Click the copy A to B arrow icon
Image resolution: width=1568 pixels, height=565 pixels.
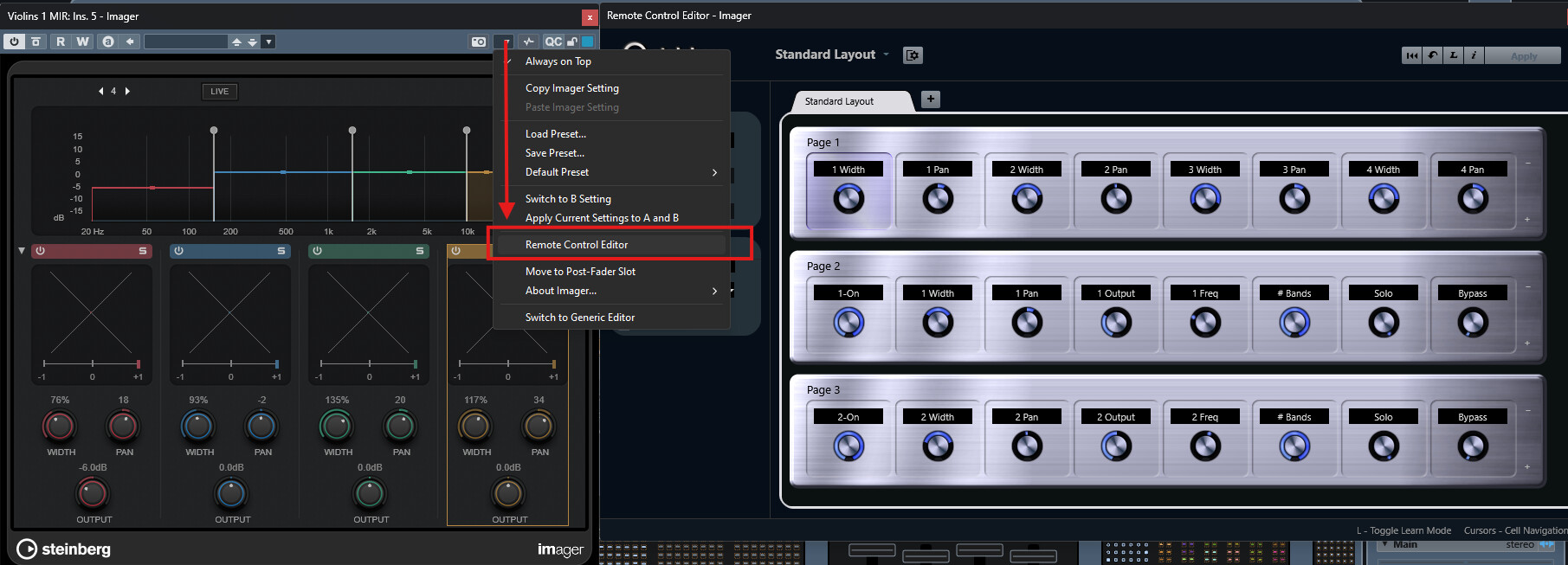(130, 42)
